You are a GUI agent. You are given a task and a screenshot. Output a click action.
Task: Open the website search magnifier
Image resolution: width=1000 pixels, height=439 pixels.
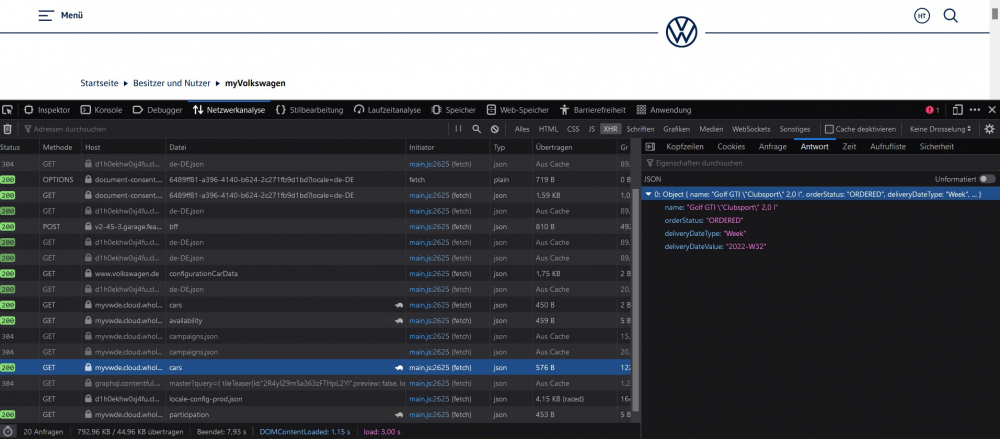(x=950, y=15)
